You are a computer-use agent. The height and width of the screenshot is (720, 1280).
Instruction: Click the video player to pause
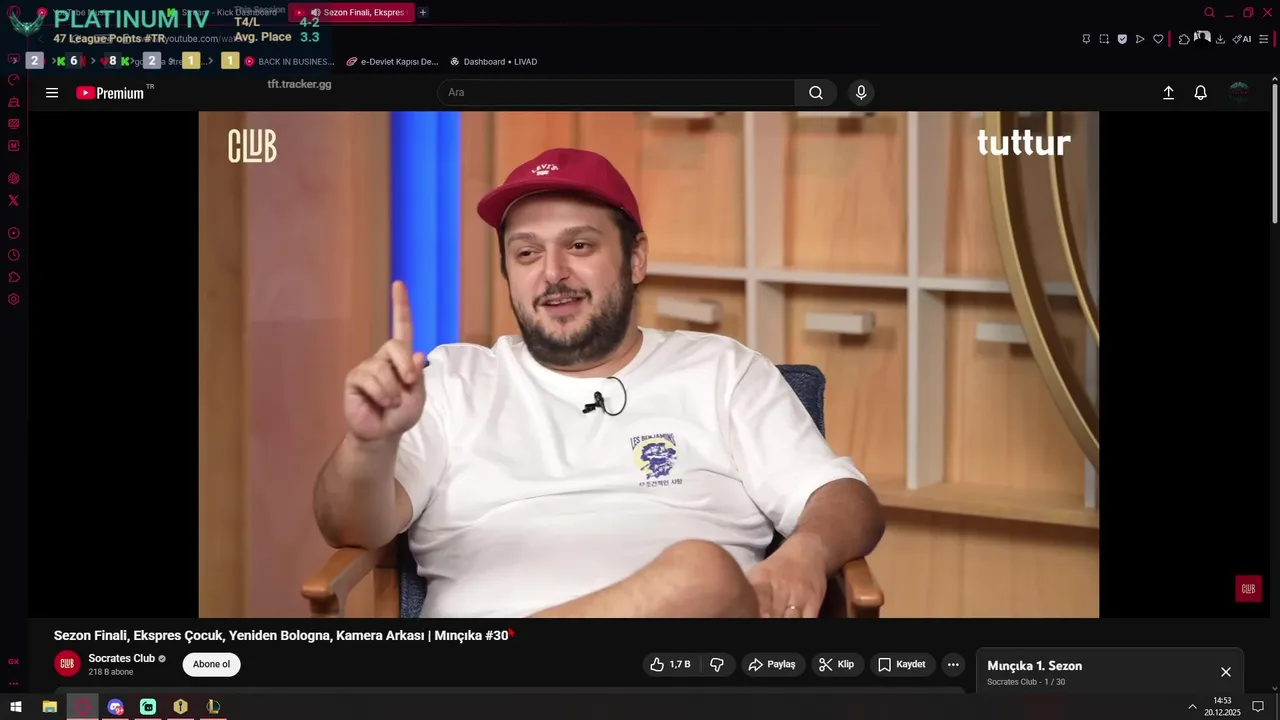point(648,364)
